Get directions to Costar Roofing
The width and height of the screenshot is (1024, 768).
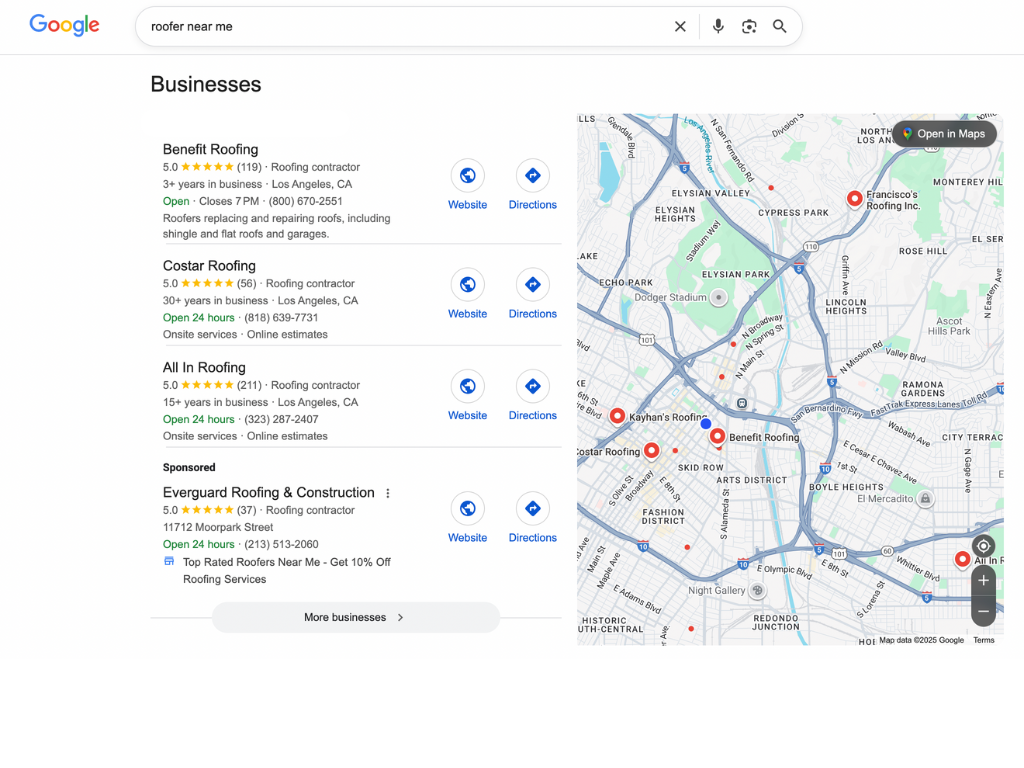(x=532, y=285)
